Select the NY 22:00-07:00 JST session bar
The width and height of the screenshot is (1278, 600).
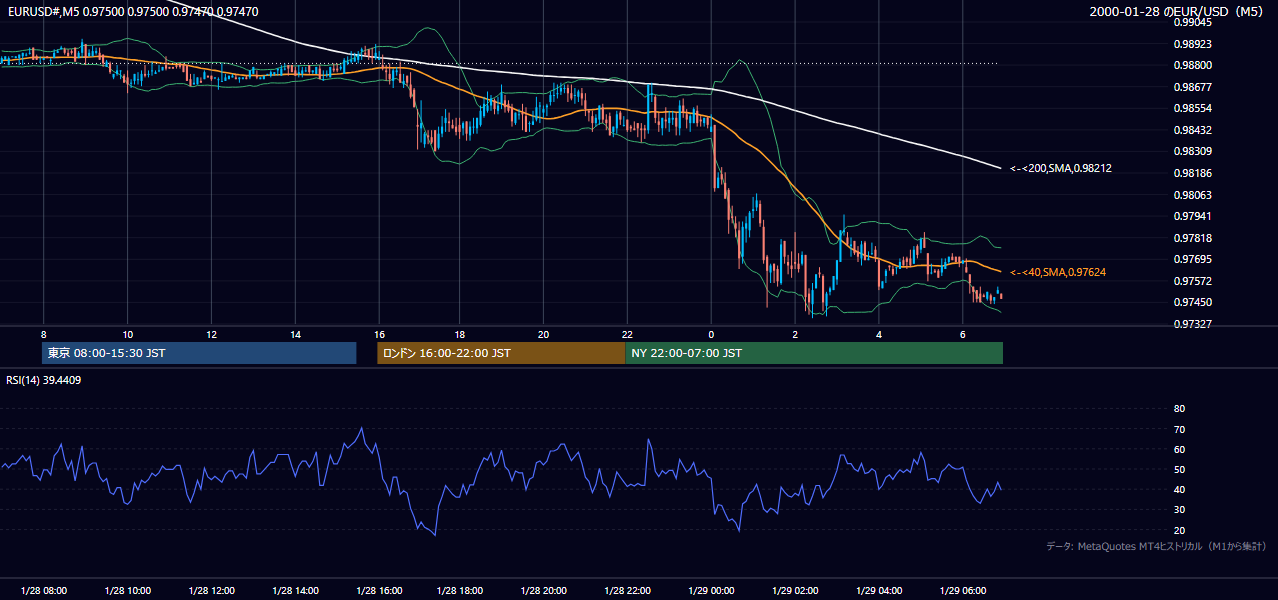[x=814, y=353]
